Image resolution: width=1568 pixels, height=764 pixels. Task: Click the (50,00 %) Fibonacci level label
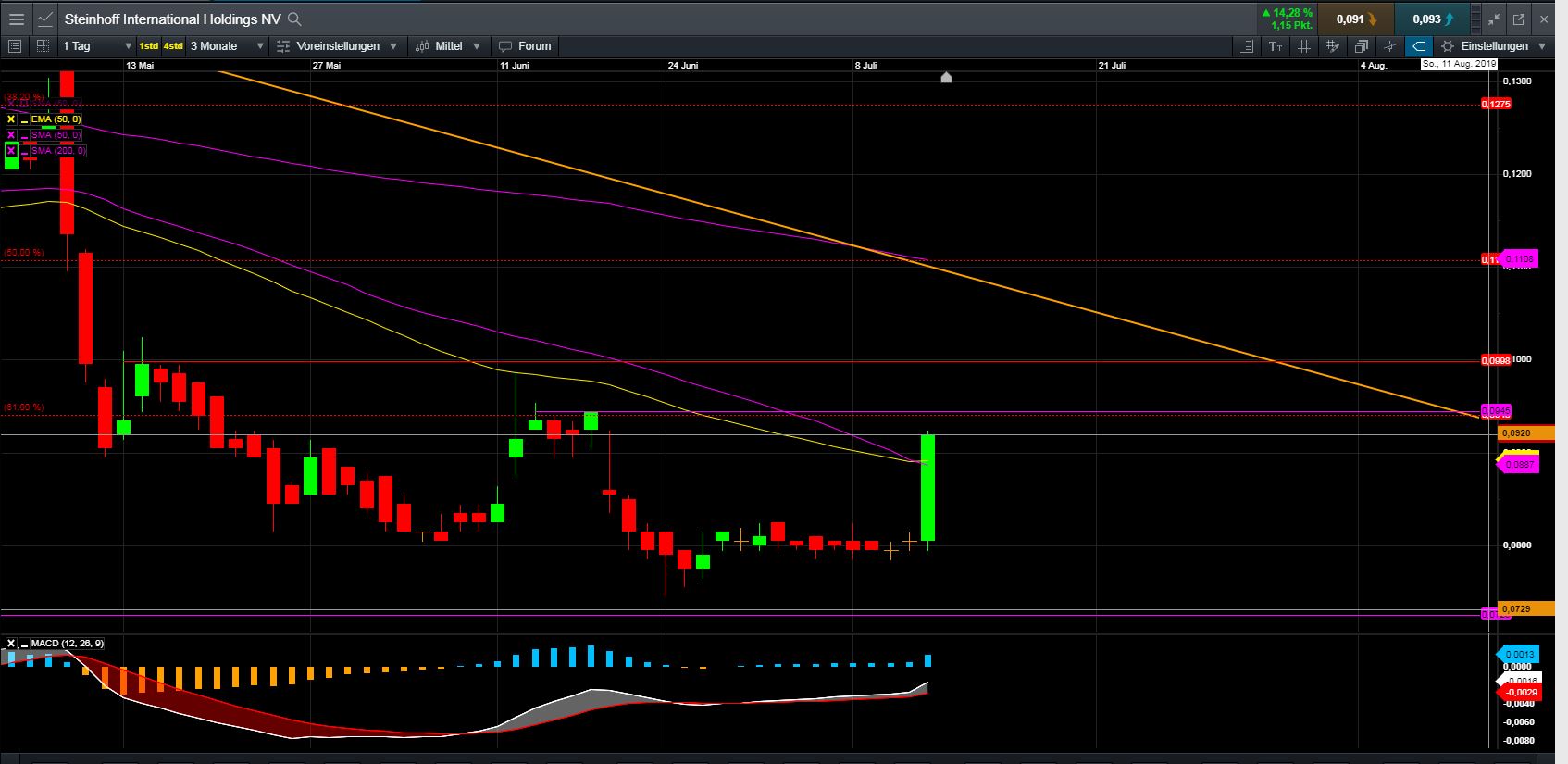tap(23, 252)
